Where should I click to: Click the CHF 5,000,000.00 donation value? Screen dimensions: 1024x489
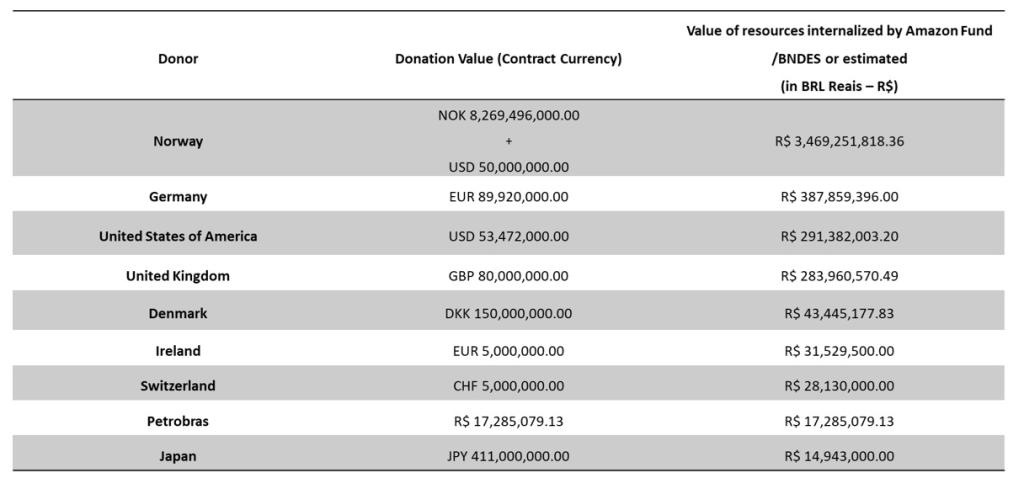point(508,386)
